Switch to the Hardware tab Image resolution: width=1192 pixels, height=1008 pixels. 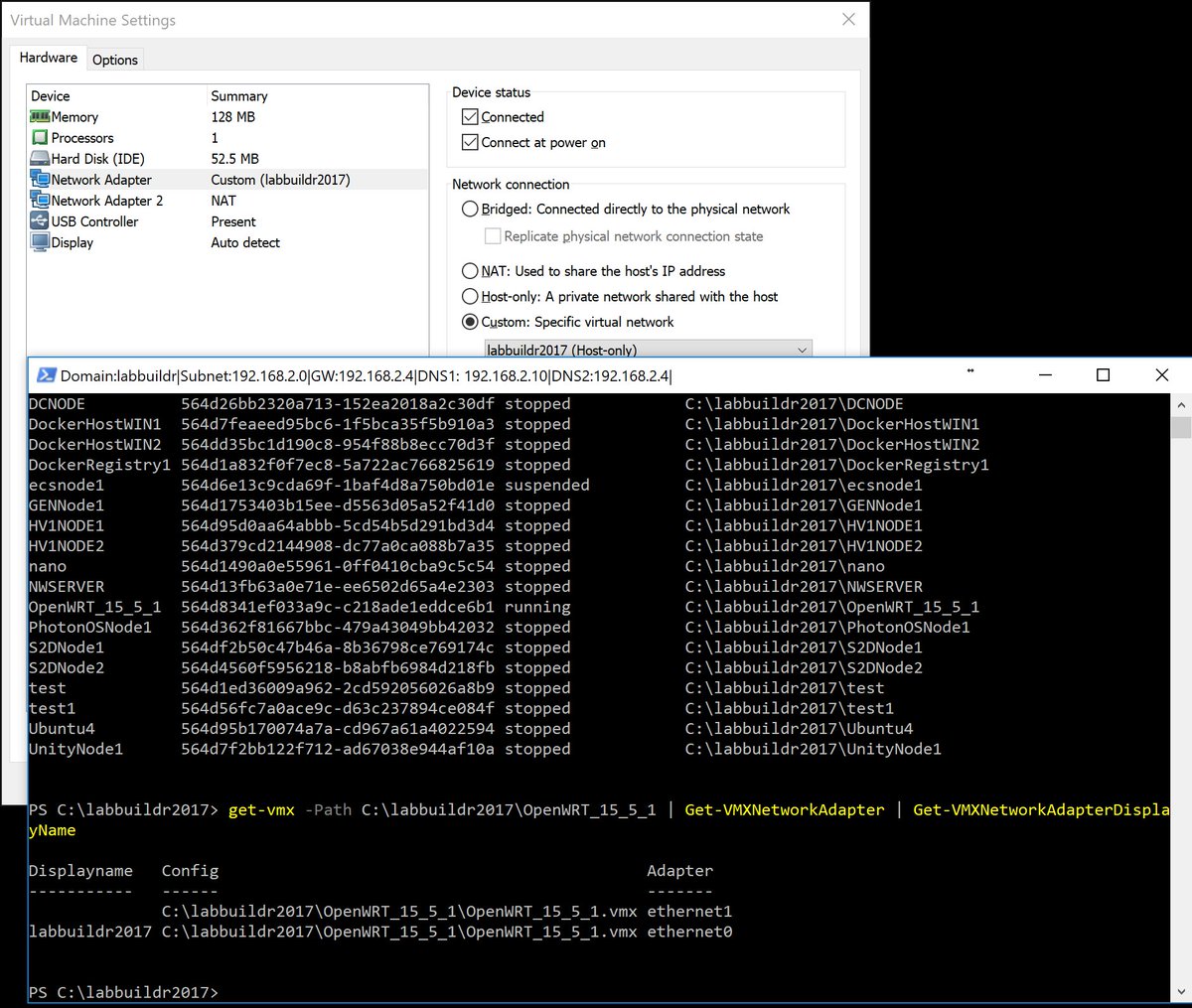[48, 58]
